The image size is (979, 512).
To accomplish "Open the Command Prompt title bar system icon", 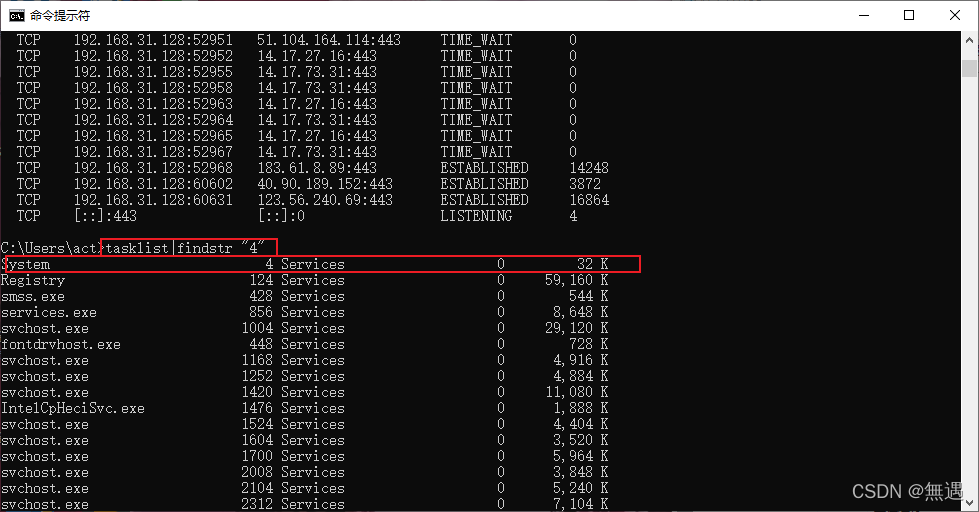I will pos(17,15).
